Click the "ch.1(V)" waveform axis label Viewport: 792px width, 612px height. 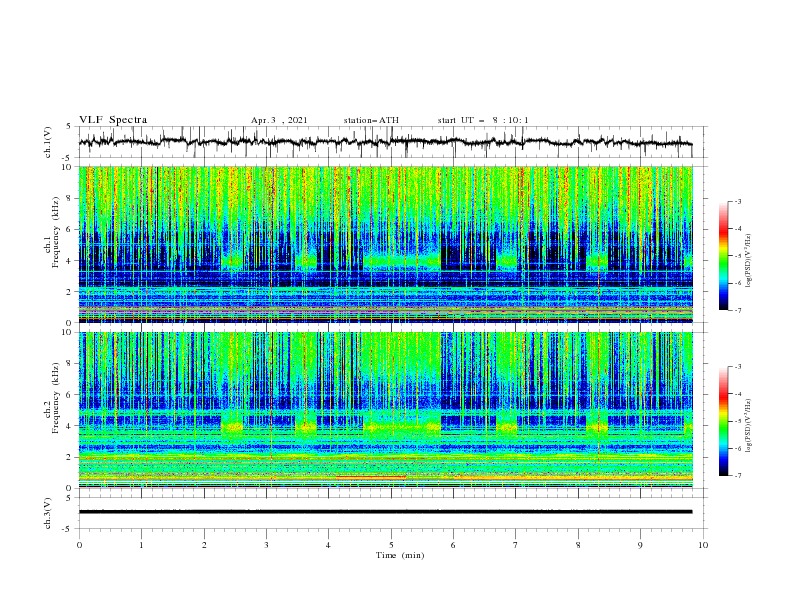48,142
